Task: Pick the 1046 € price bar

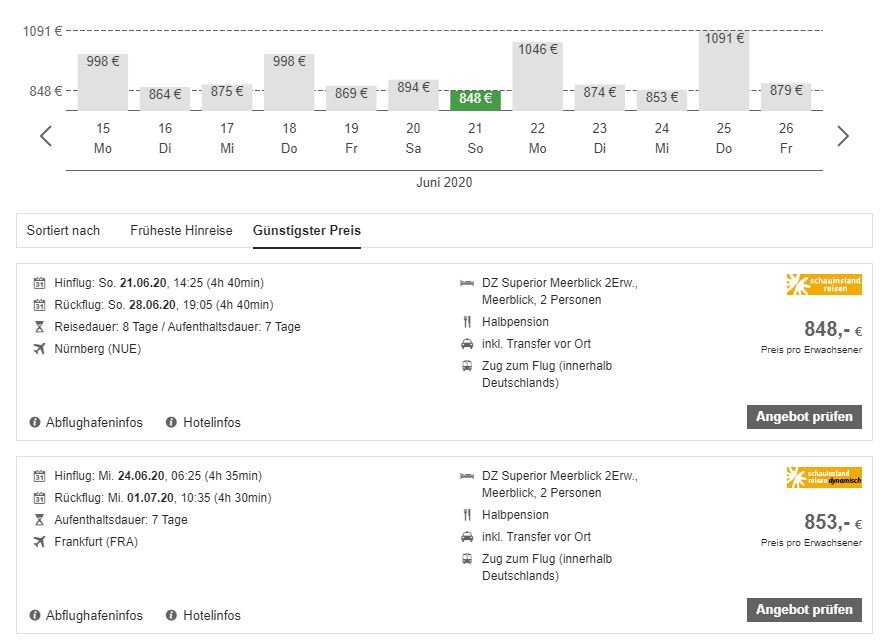Action: tap(538, 75)
